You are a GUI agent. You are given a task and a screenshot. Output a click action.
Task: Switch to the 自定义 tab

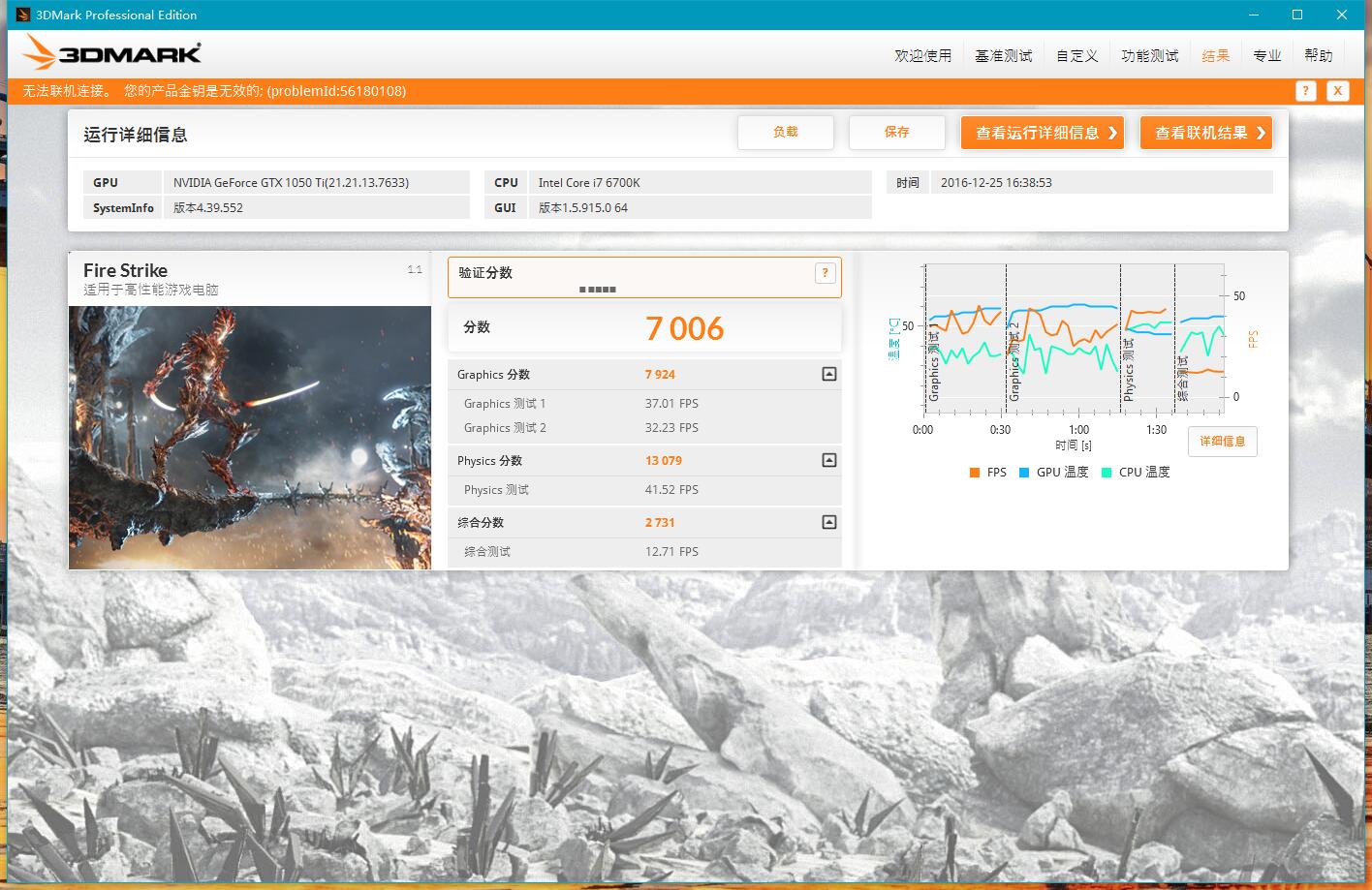pos(1076,55)
